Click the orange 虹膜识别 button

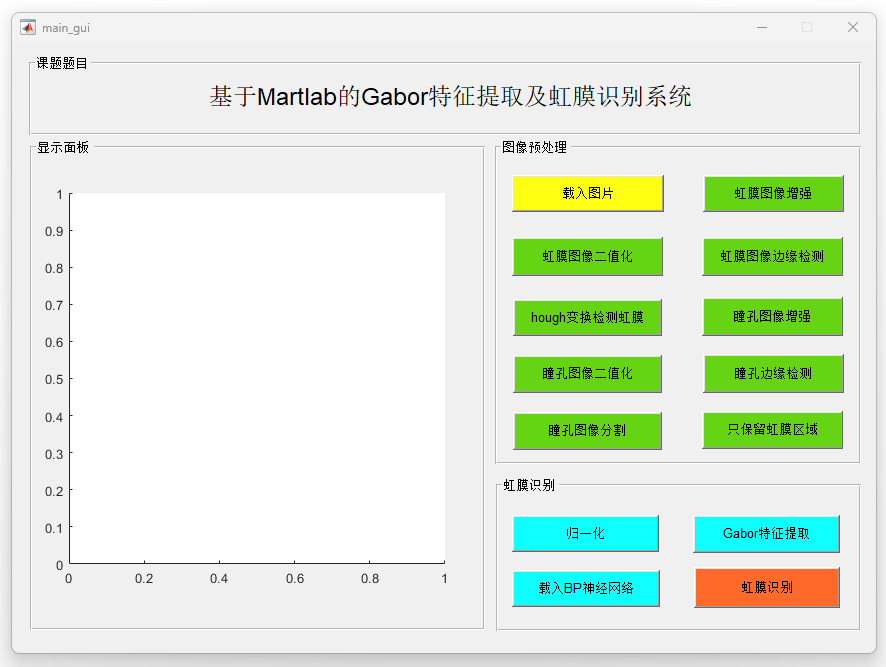766,587
